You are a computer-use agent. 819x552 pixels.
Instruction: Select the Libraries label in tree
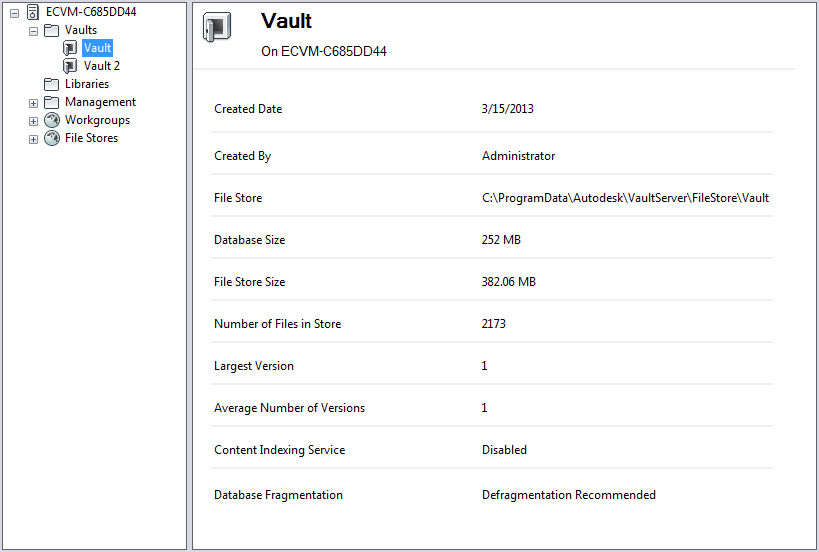87,84
